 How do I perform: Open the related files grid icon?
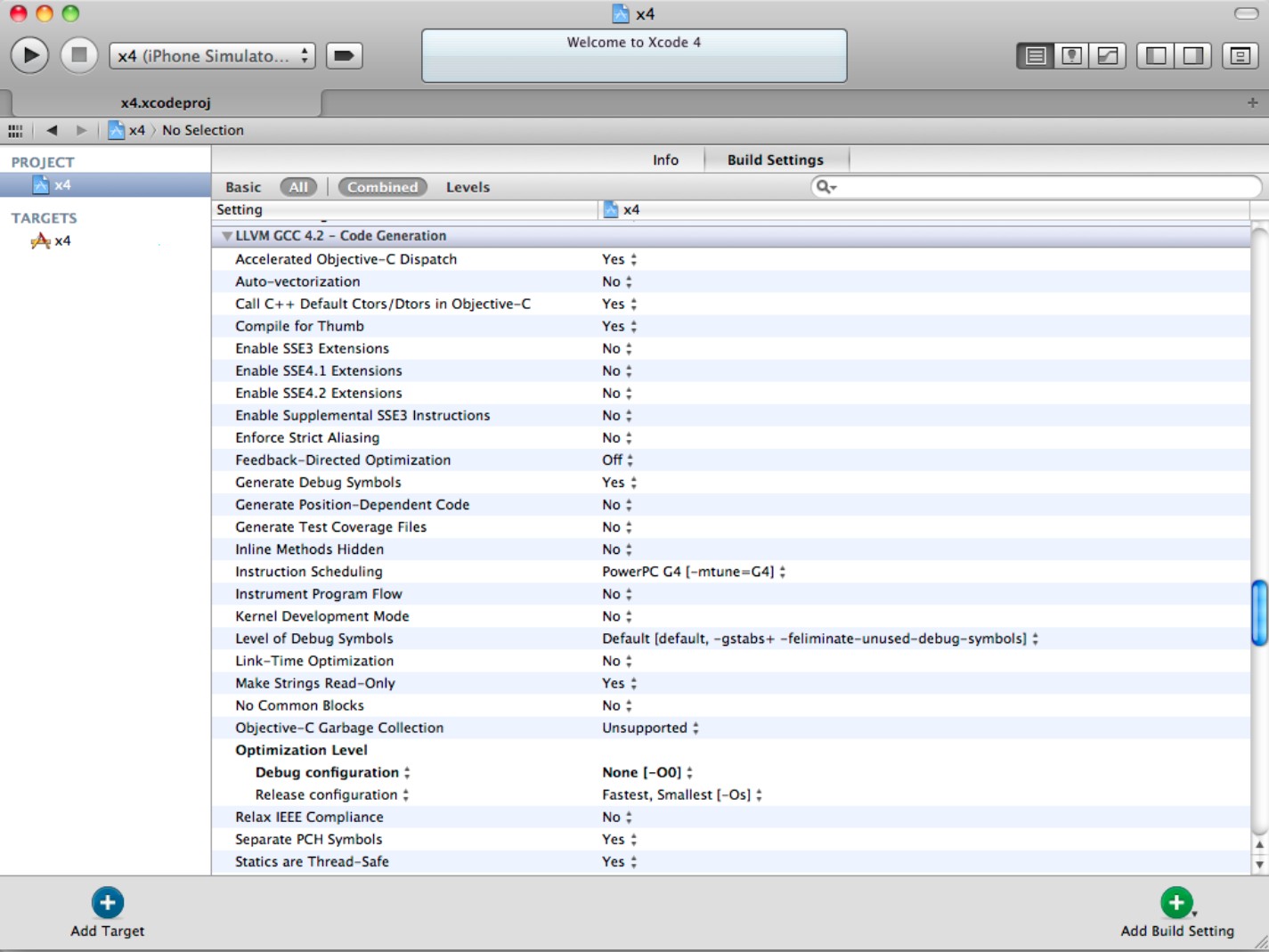(x=15, y=131)
